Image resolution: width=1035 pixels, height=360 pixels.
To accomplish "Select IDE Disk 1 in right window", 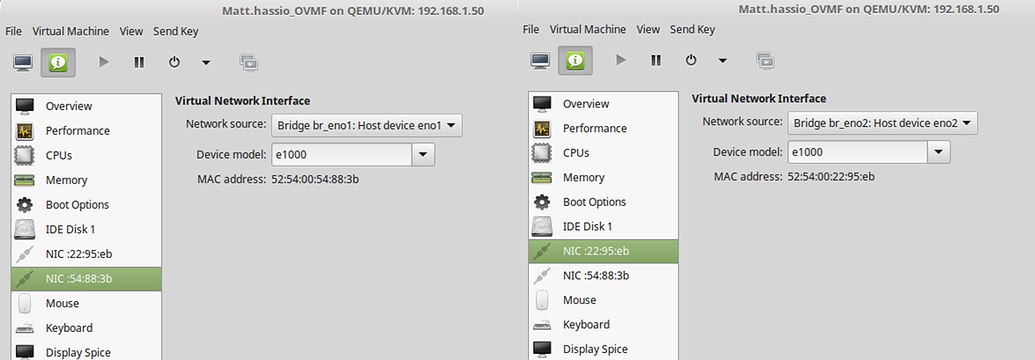I will pyautogui.click(x=603, y=227).
